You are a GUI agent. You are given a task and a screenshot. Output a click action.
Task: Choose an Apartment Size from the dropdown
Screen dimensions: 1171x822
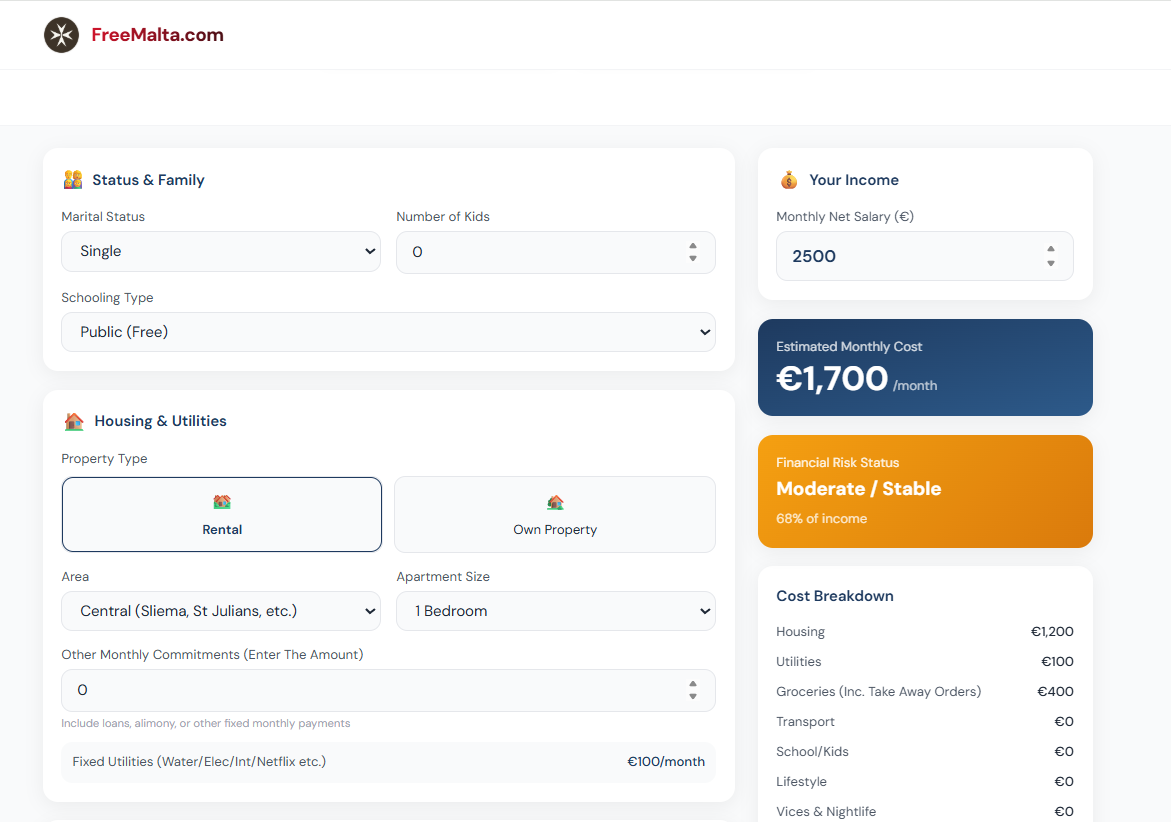coord(555,611)
